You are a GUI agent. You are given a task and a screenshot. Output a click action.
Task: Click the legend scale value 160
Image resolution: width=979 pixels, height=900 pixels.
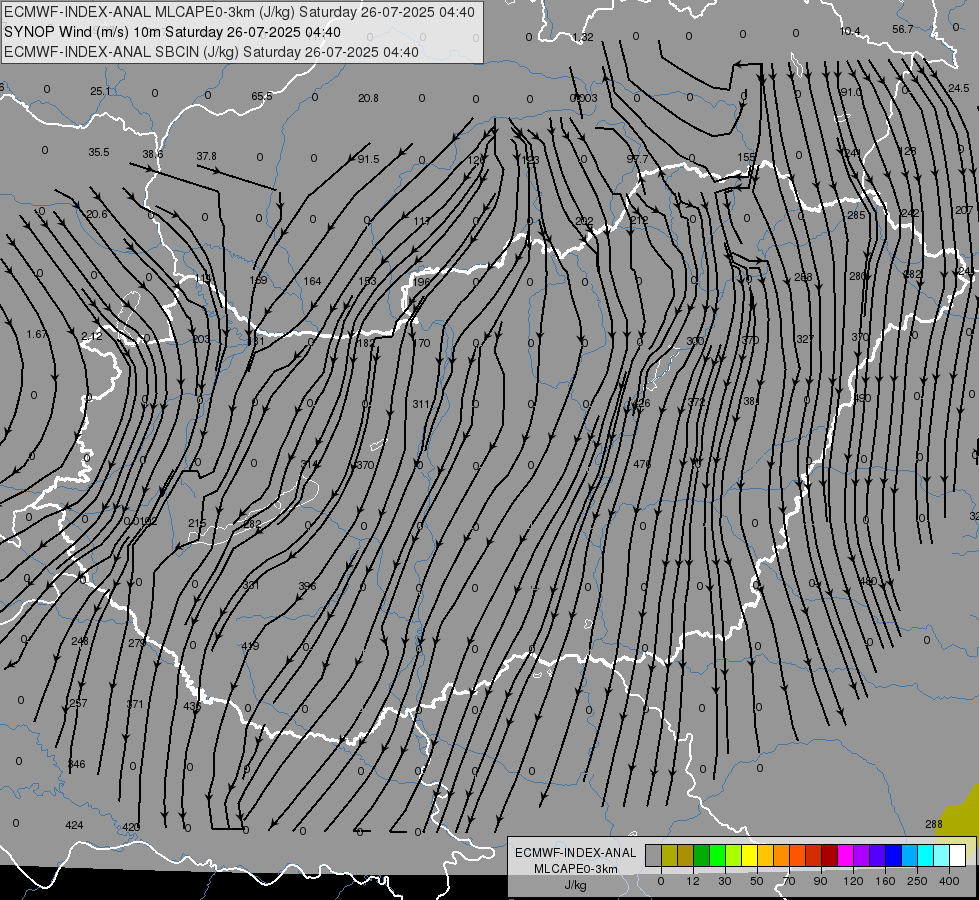point(885,881)
